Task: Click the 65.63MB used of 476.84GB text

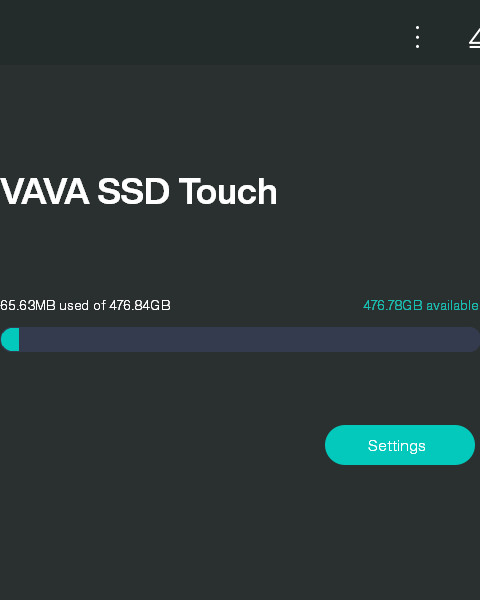Action: coord(85,305)
